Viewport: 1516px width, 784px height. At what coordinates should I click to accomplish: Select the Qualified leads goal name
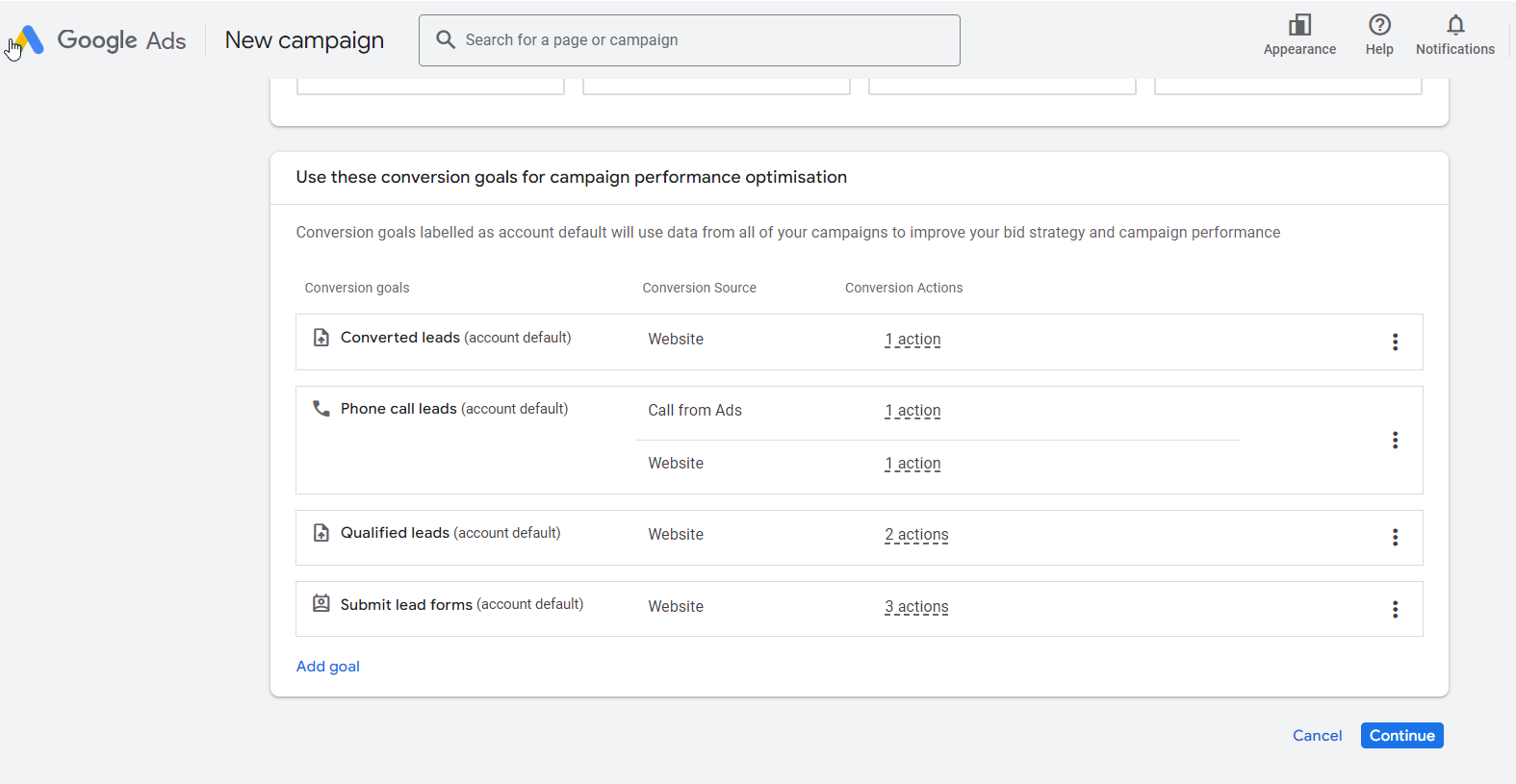(395, 533)
